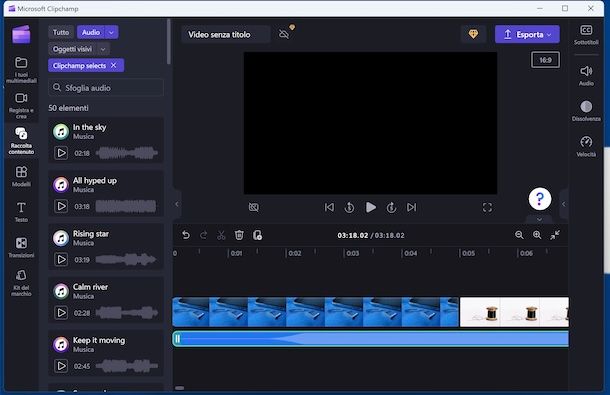Open I tuoi multimediali sidebar section

(21, 69)
